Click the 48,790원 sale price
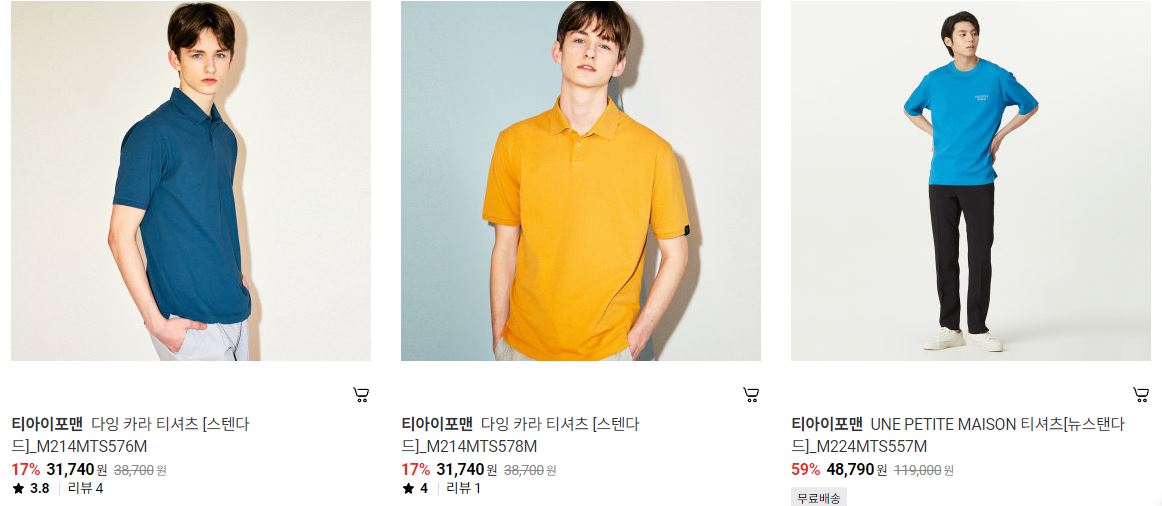Screen dimensions: 1162x506 pos(856,470)
